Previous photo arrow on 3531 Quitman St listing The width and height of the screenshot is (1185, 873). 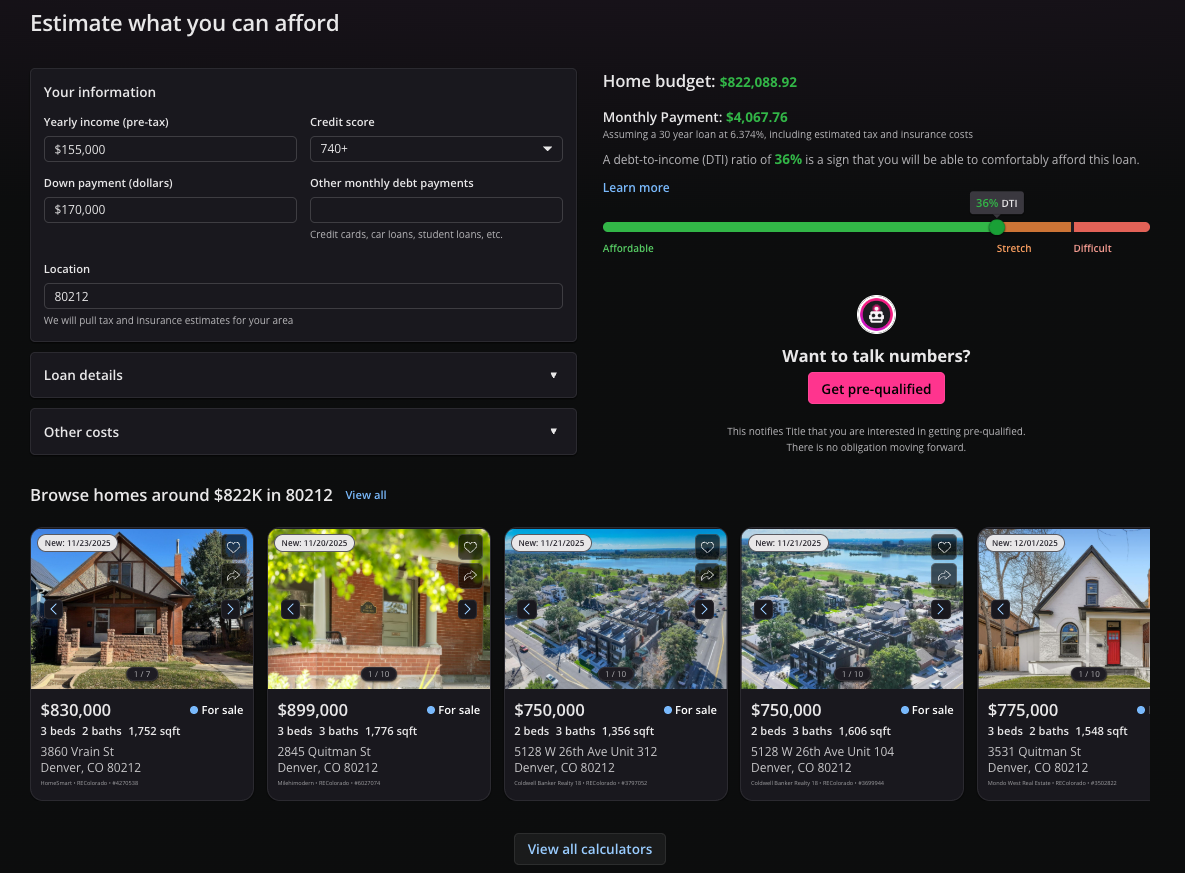pyautogui.click(x=1001, y=609)
